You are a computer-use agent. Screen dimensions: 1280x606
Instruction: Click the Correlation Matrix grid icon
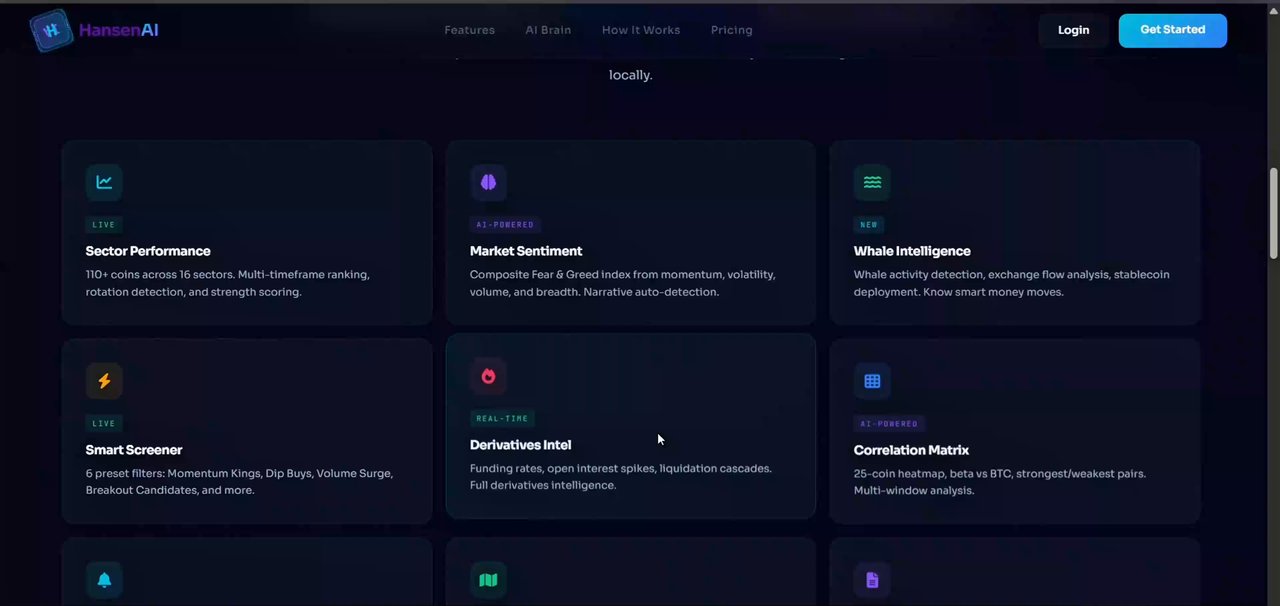872,381
